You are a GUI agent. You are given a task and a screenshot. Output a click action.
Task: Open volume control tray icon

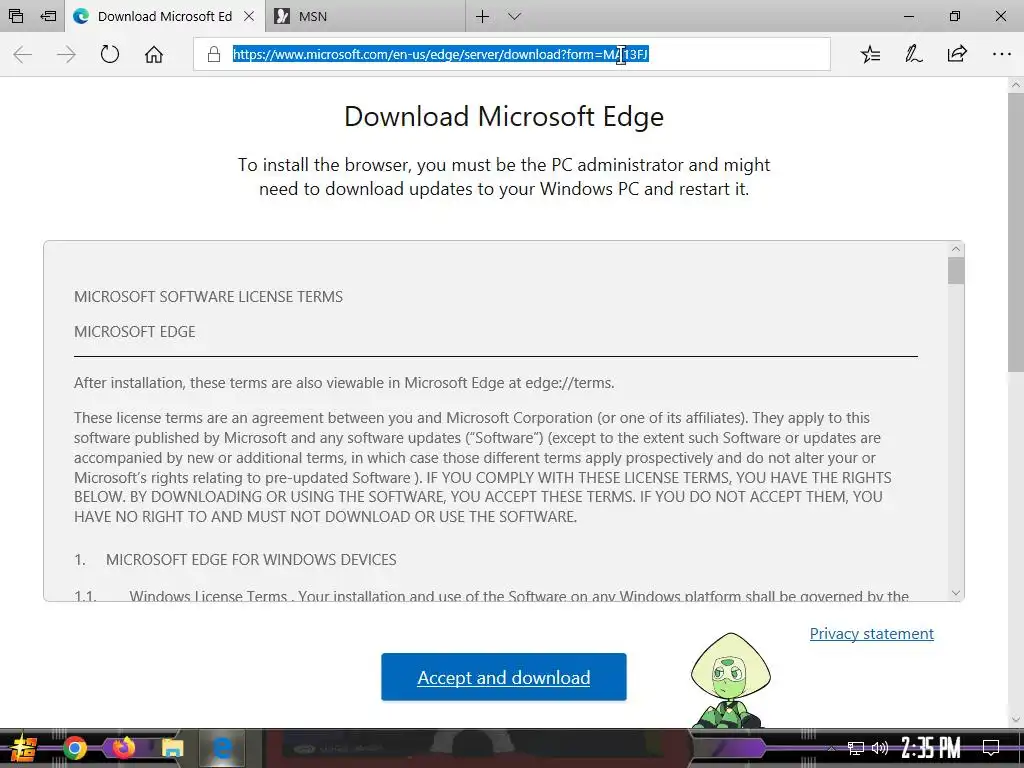click(x=880, y=748)
